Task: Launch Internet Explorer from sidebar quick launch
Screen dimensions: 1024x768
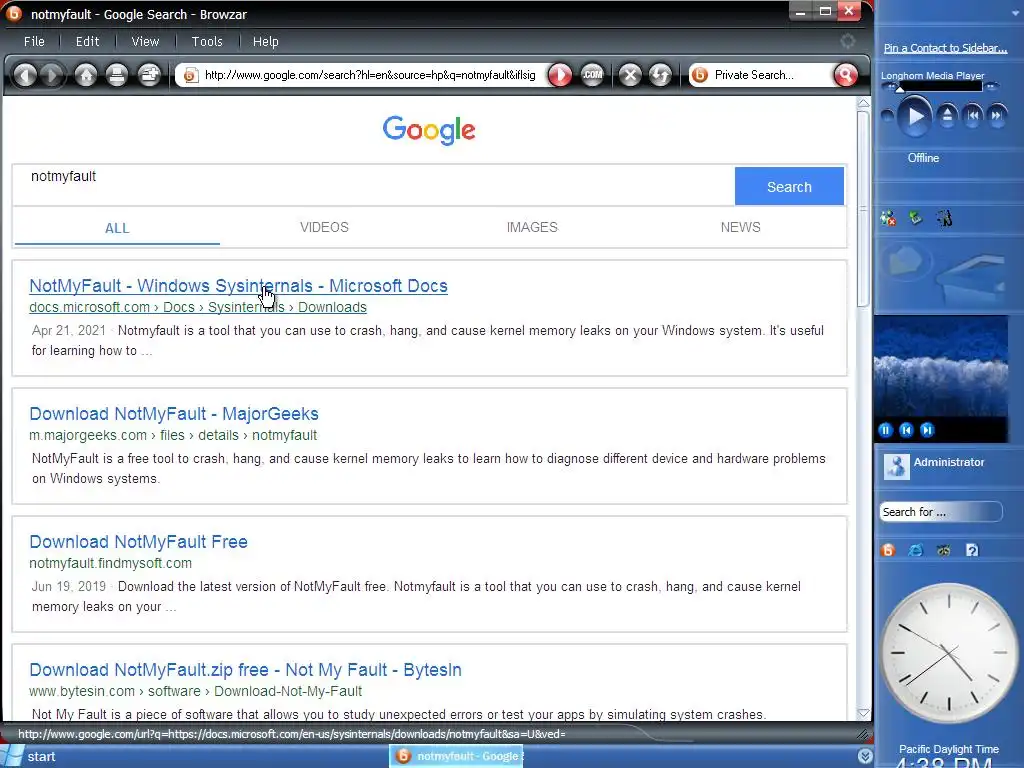Action: point(916,550)
